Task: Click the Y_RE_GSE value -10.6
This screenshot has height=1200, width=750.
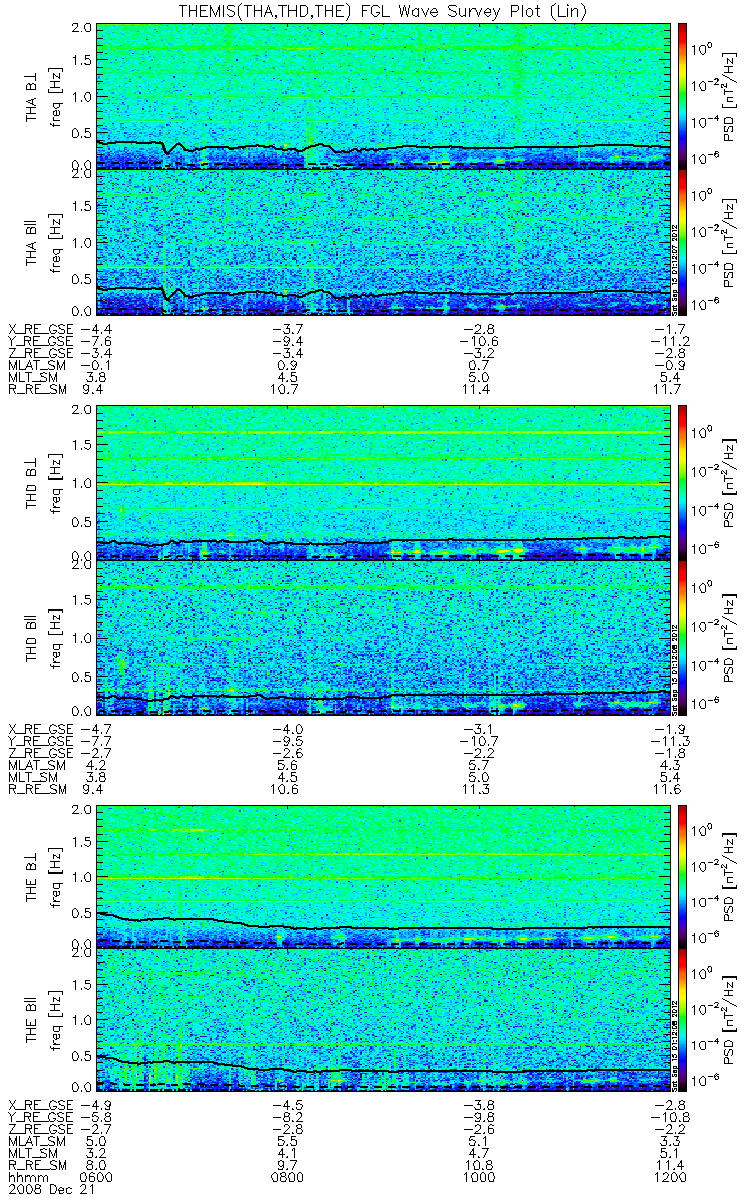Action: 479,341
